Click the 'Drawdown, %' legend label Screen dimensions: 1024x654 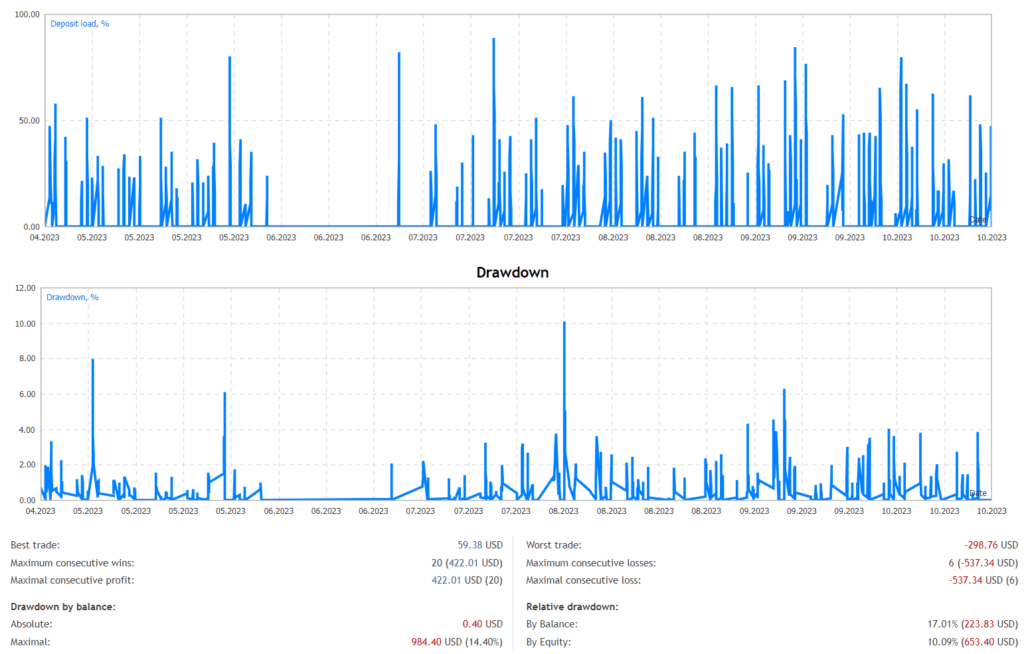tap(73, 297)
